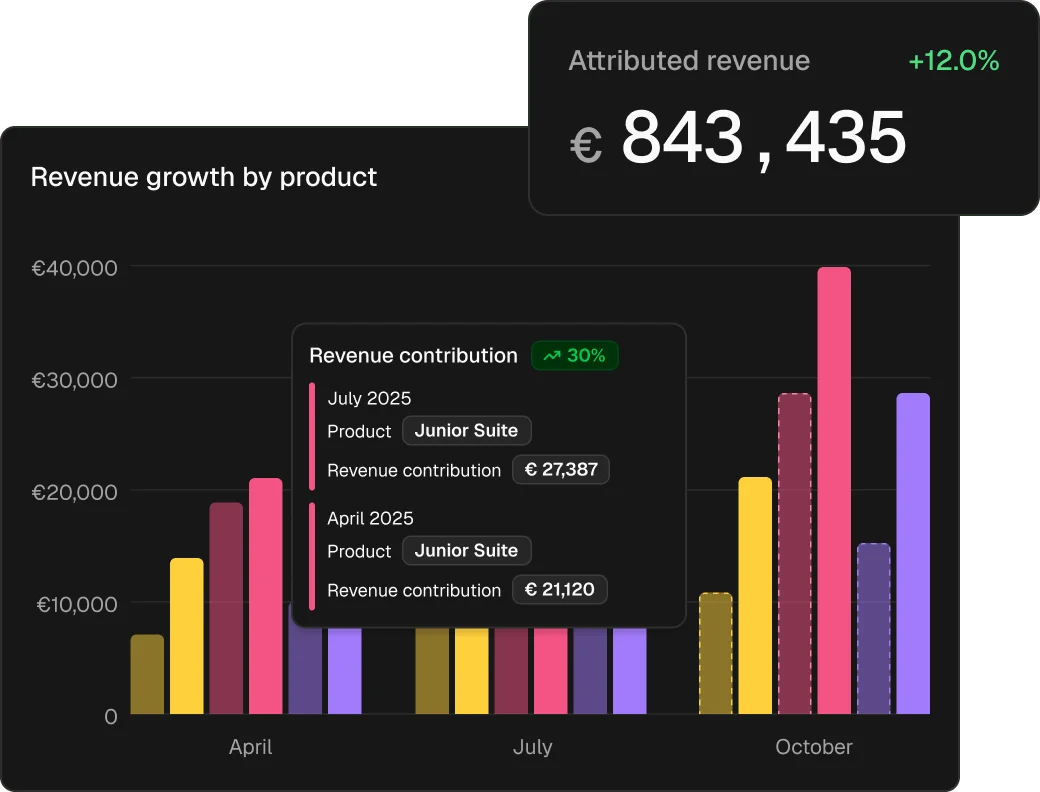Viewport: 1040px width, 792px height.
Task: Select the July olive bar
Action: pos(432,671)
